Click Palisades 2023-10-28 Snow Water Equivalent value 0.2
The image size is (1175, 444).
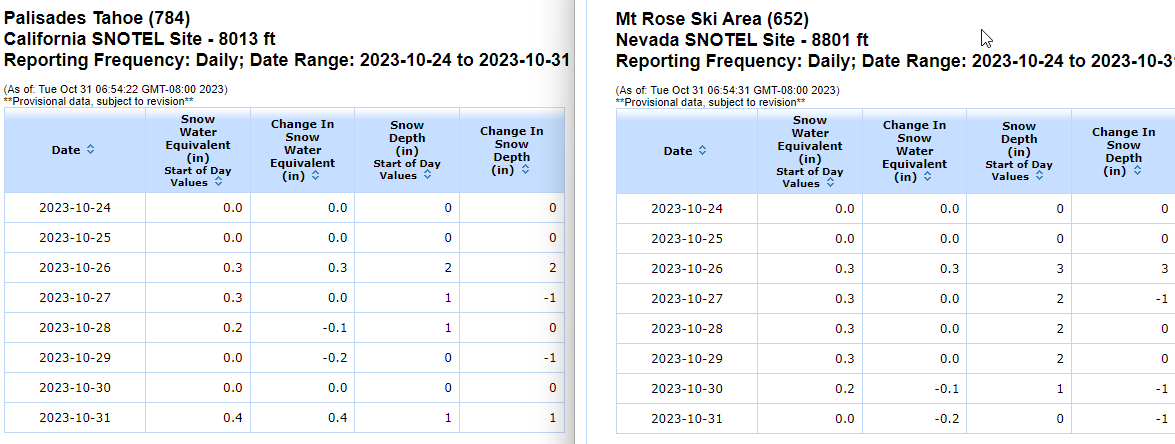[x=233, y=327]
